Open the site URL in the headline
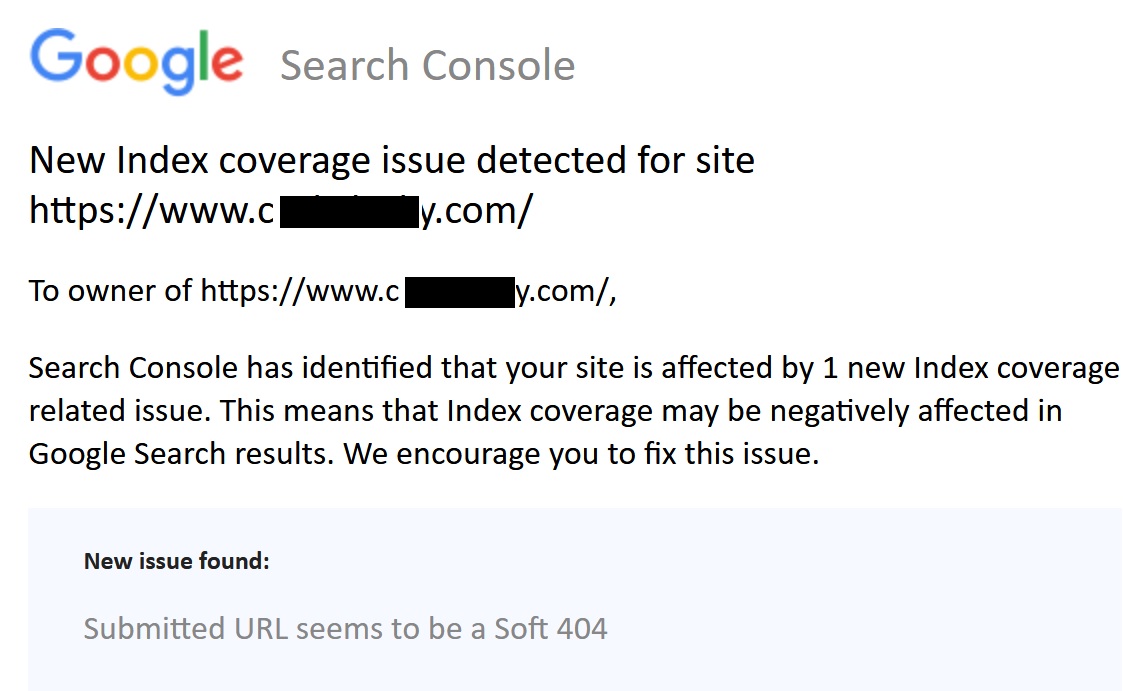1123x691 pixels. pos(281,211)
